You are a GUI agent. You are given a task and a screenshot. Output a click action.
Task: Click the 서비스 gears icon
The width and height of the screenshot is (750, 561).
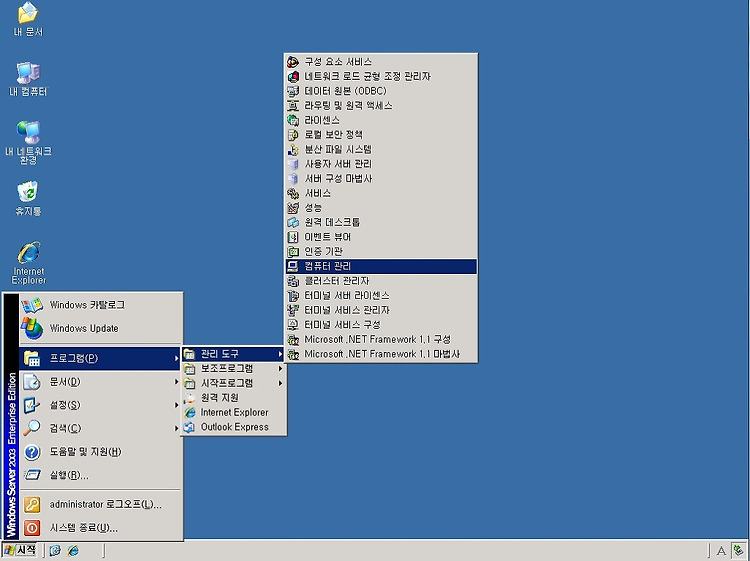tap(293, 193)
